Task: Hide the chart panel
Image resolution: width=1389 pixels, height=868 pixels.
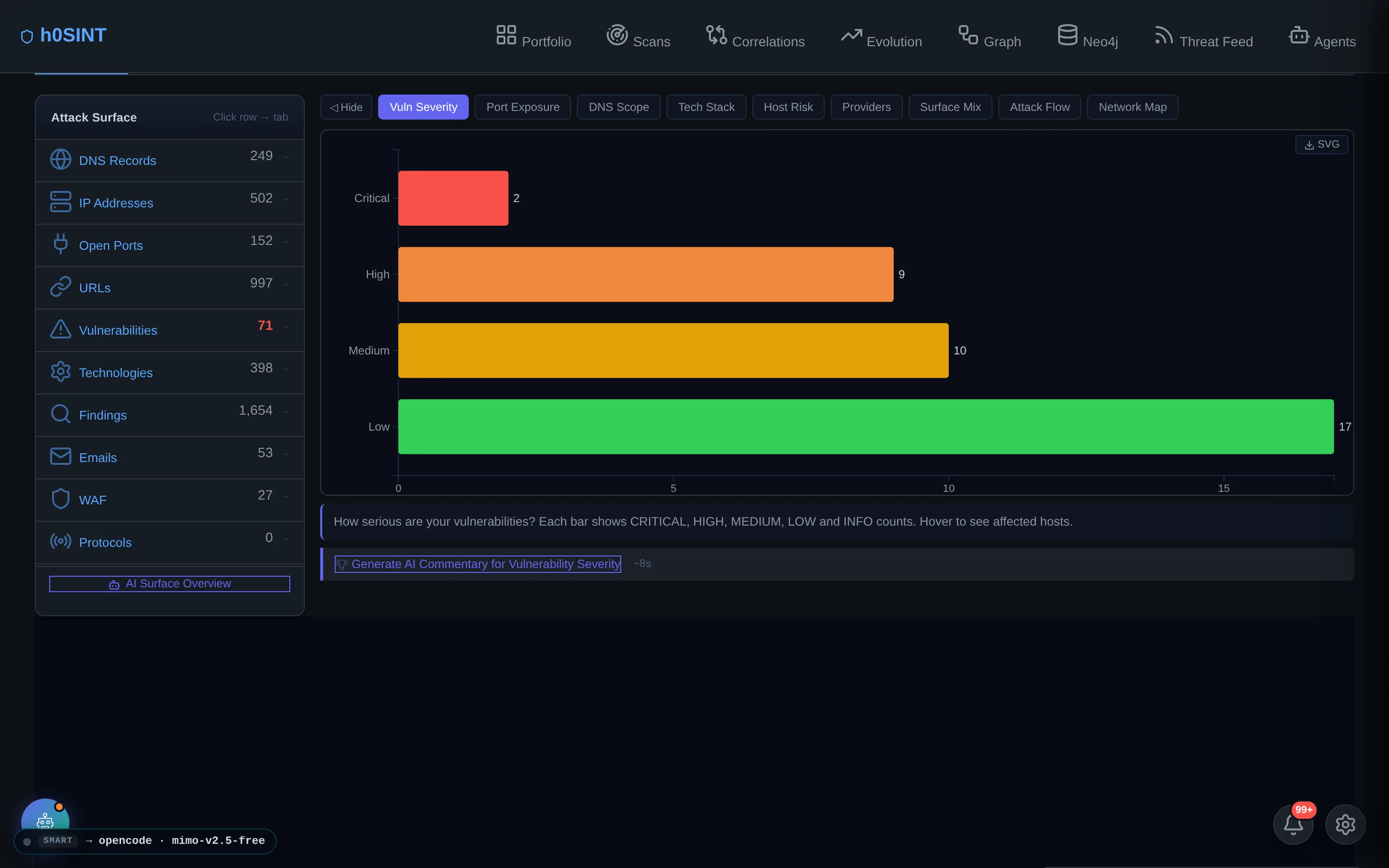Action: (x=346, y=108)
